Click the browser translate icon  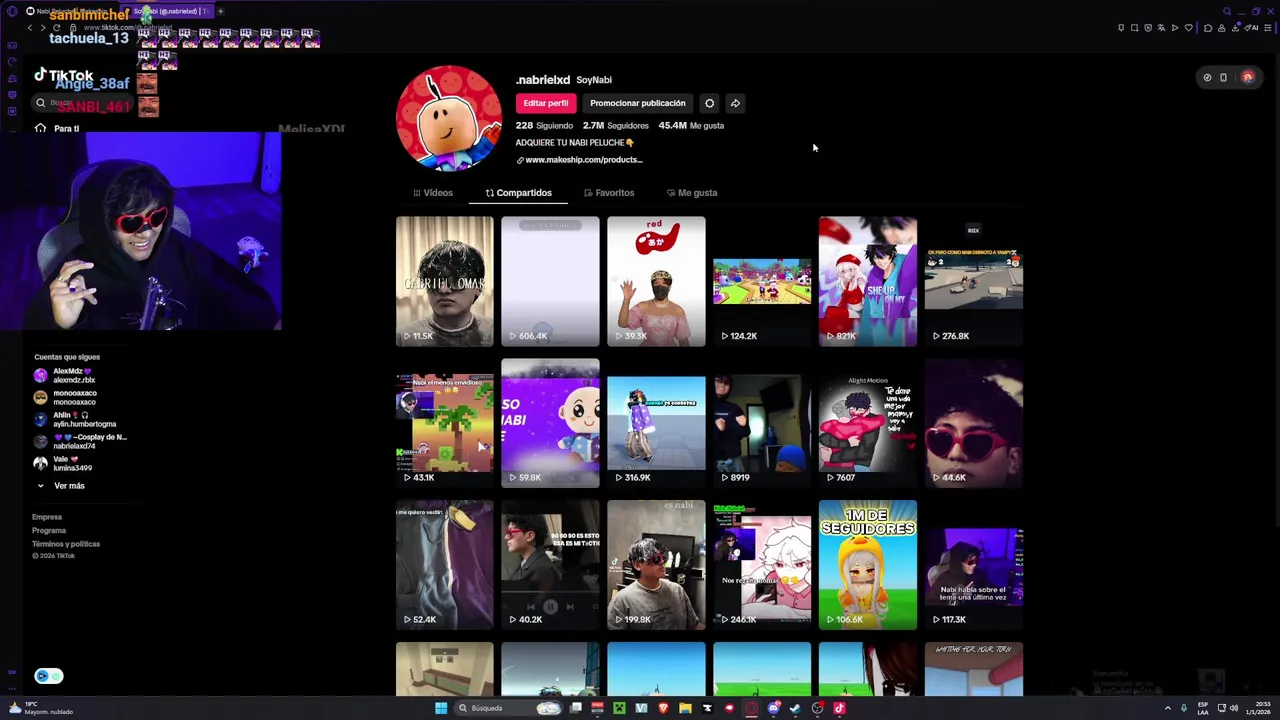[x=1161, y=28]
